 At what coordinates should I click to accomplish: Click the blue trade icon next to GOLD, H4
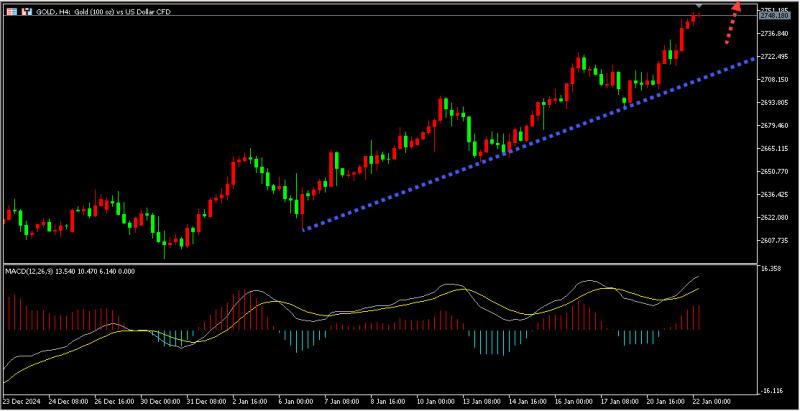click(26, 10)
